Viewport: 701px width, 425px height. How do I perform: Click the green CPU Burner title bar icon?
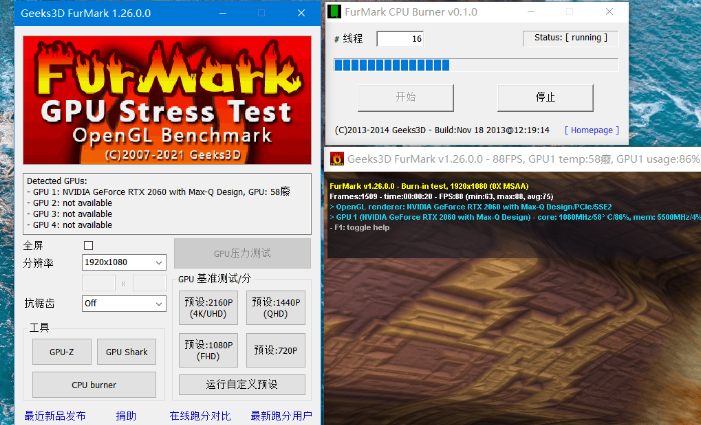pyautogui.click(x=334, y=12)
